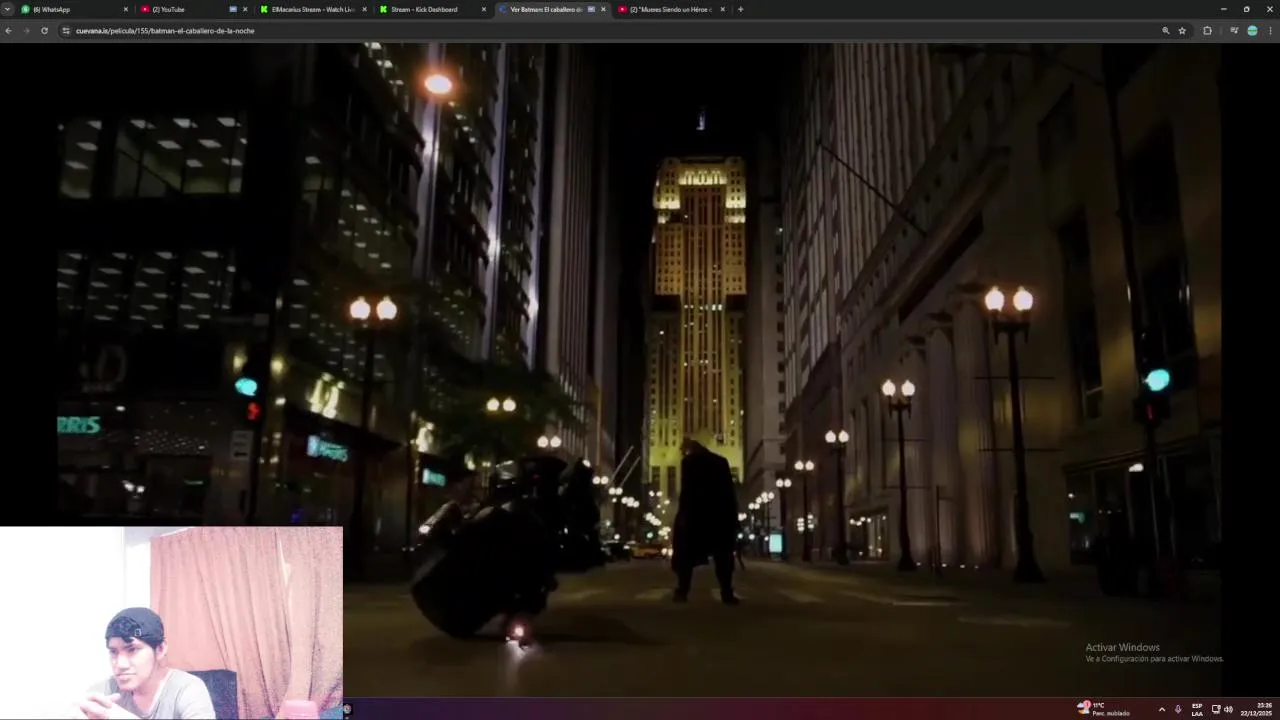Go forward to the next page
The height and width of the screenshot is (720, 1280).
pos(26,31)
